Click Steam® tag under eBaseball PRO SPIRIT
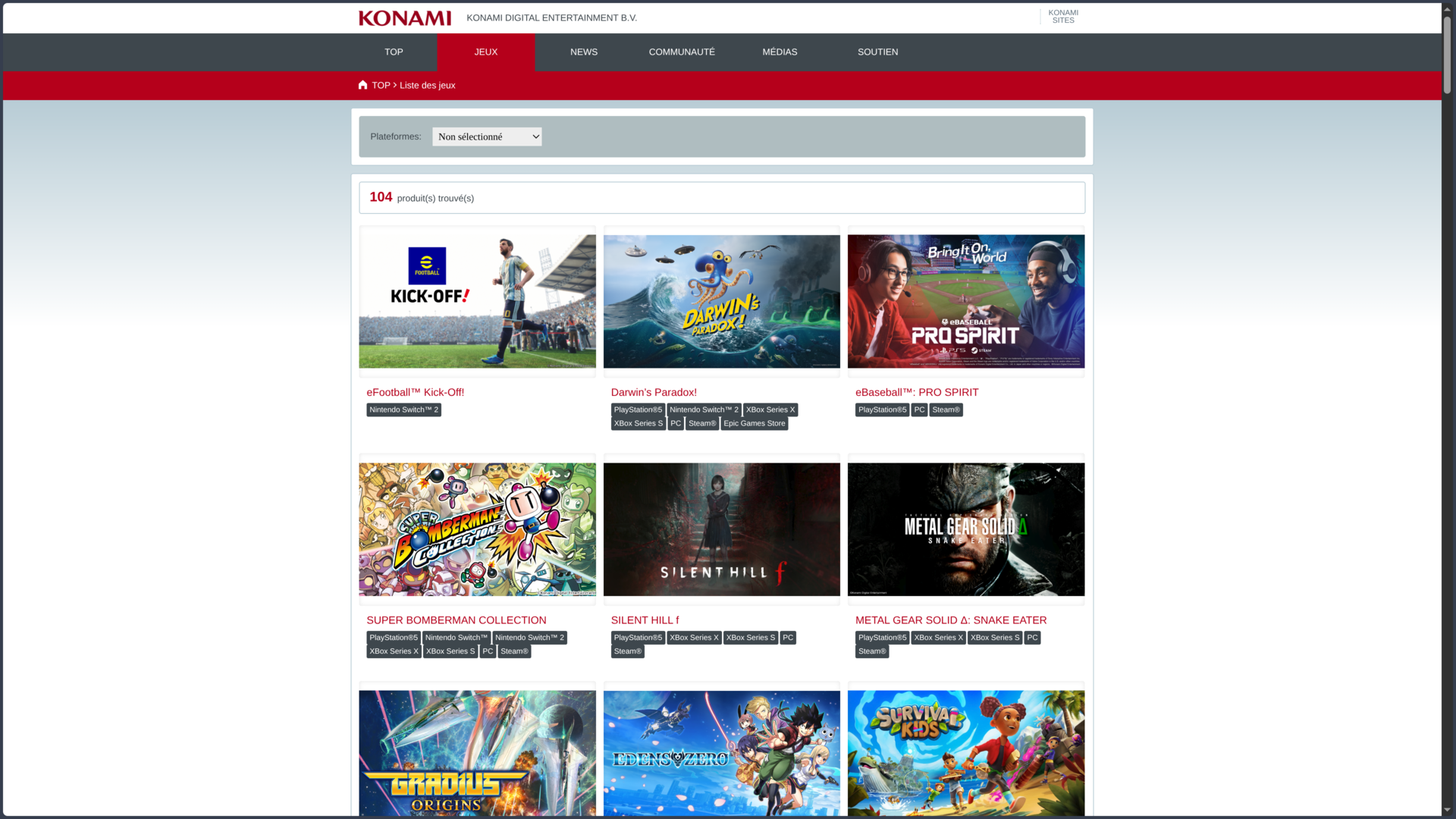Image resolution: width=1456 pixels, height=819 pixels. (x=946, y=409)
